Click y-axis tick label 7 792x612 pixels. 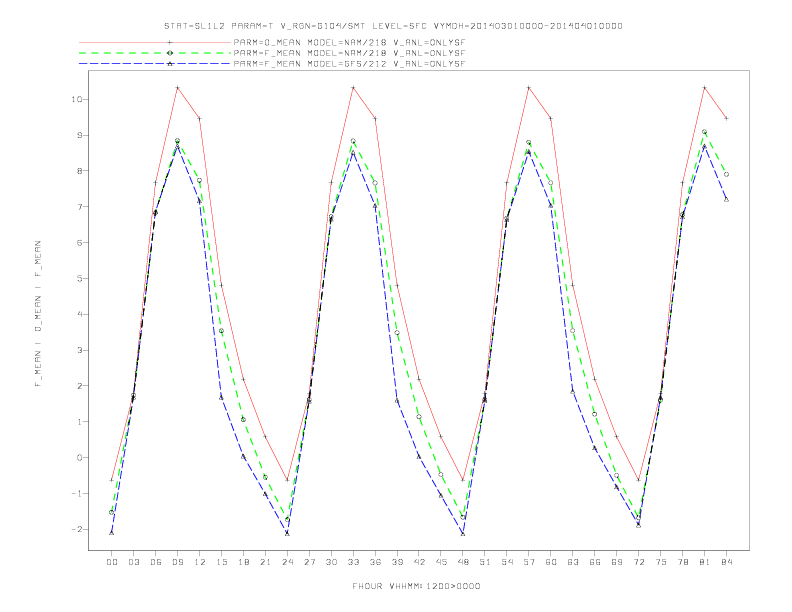79,207
